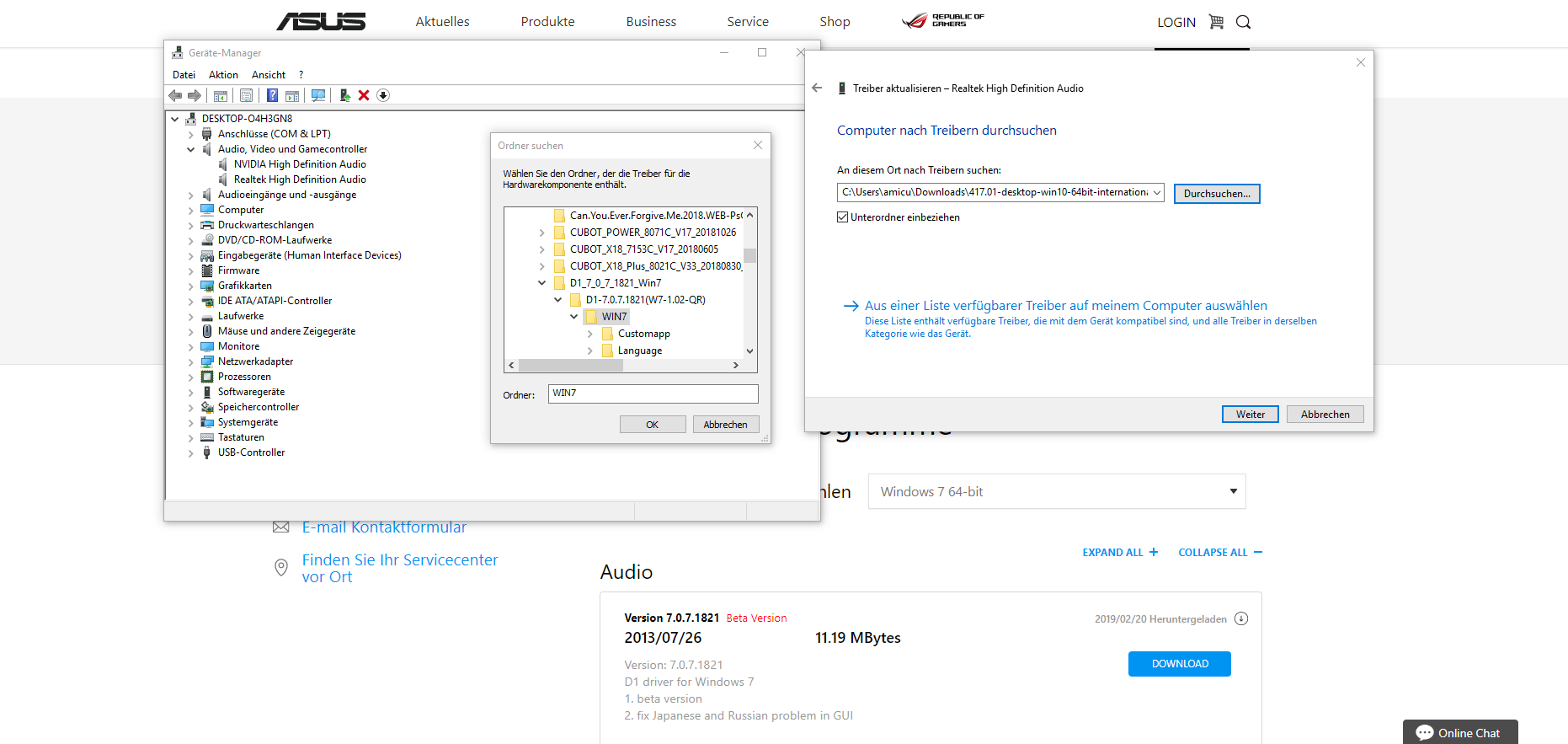Select the WIN7 folder in folder tree
1568x744 pixels.
point(614,317)
